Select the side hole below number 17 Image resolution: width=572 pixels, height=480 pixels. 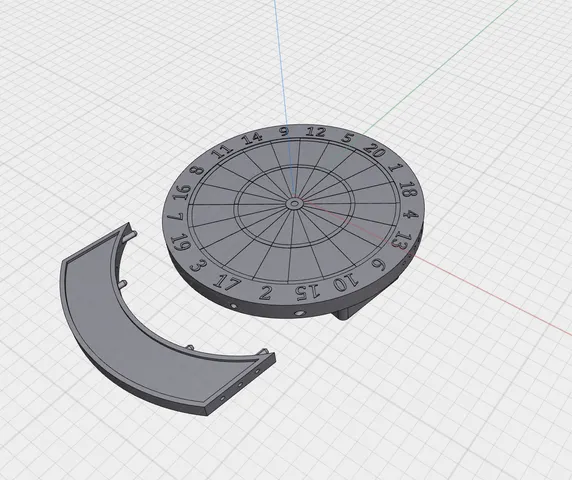[233, 305]
